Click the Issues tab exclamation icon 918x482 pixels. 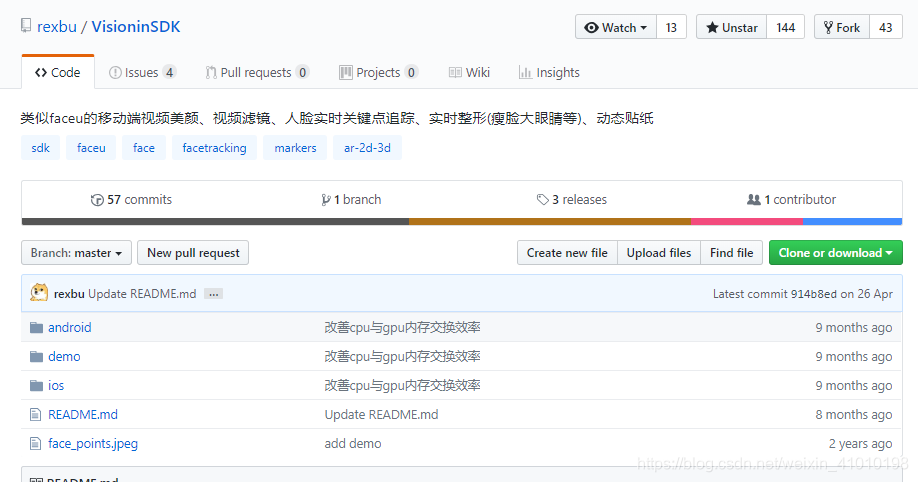(x=115, y=73)
